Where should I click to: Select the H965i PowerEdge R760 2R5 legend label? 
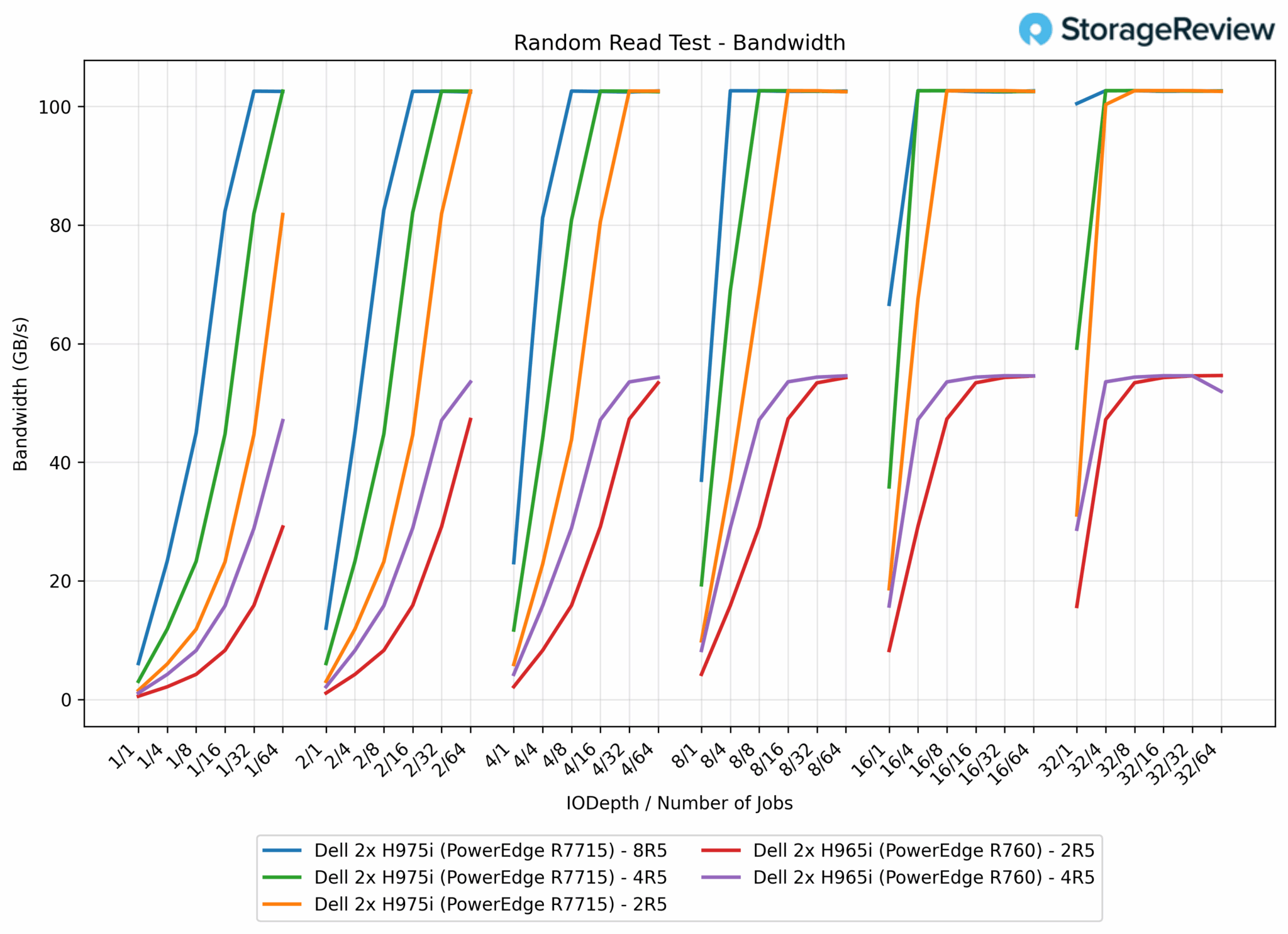tap(924, 850)
